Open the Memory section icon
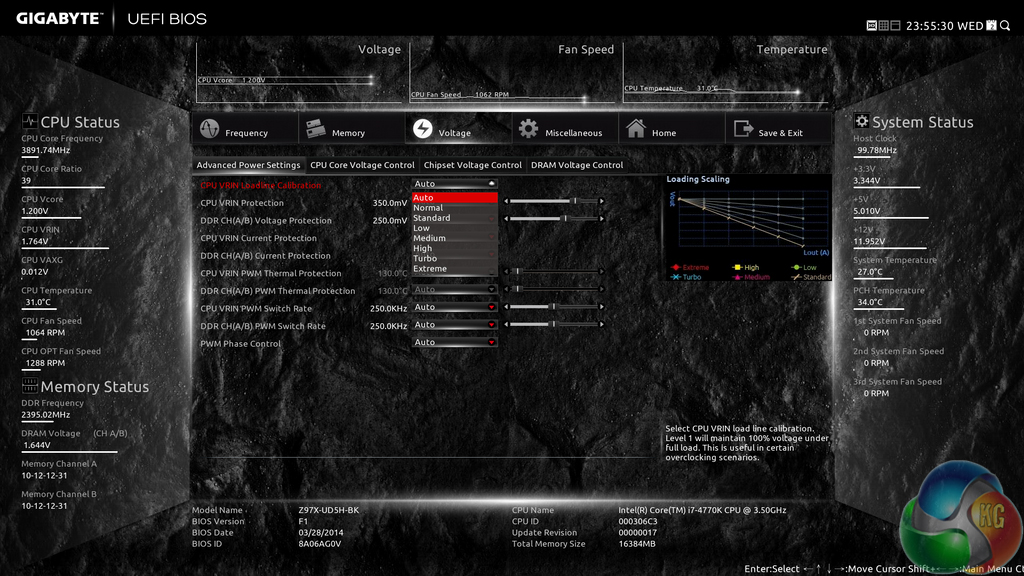 [x=316, y=130]
